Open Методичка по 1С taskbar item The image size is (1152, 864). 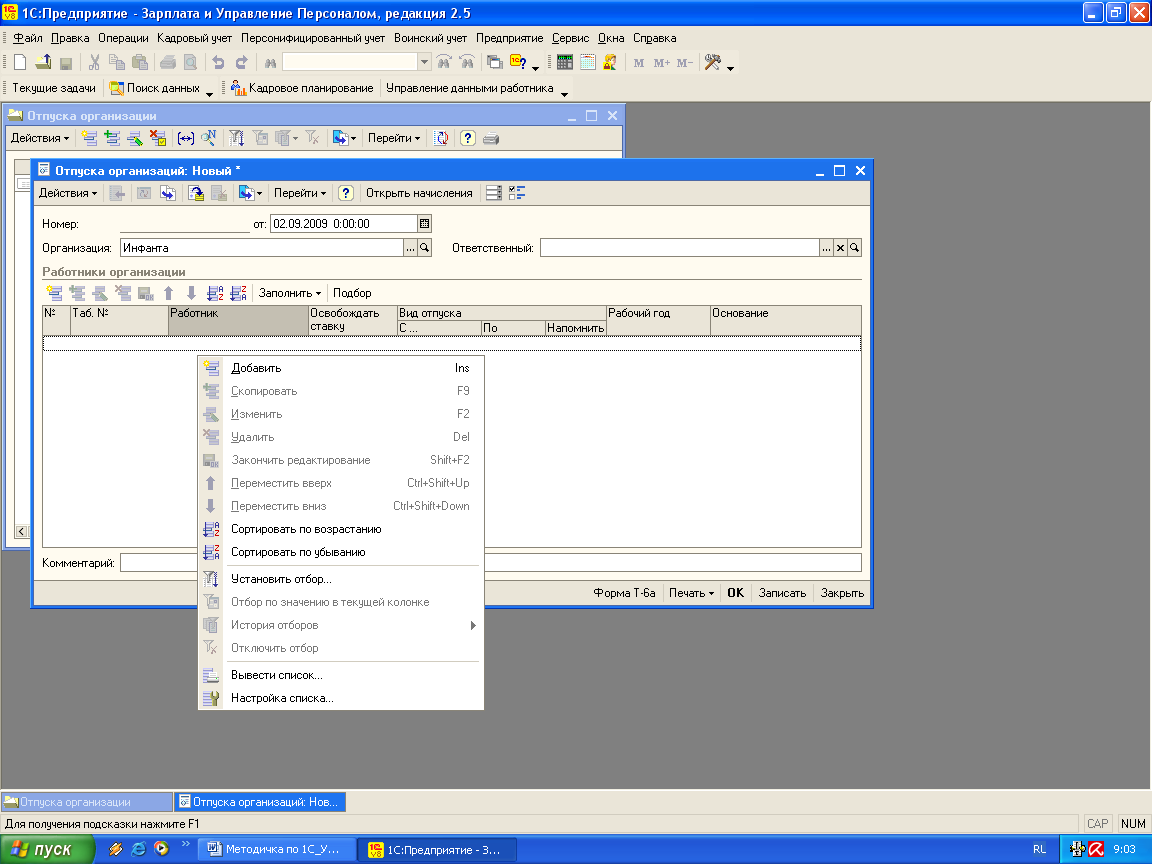tap(278, 849)
